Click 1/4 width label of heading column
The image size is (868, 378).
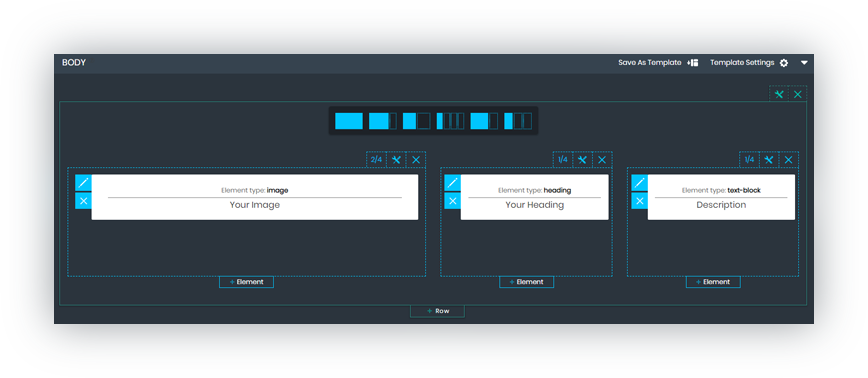(x=563, y=159)
